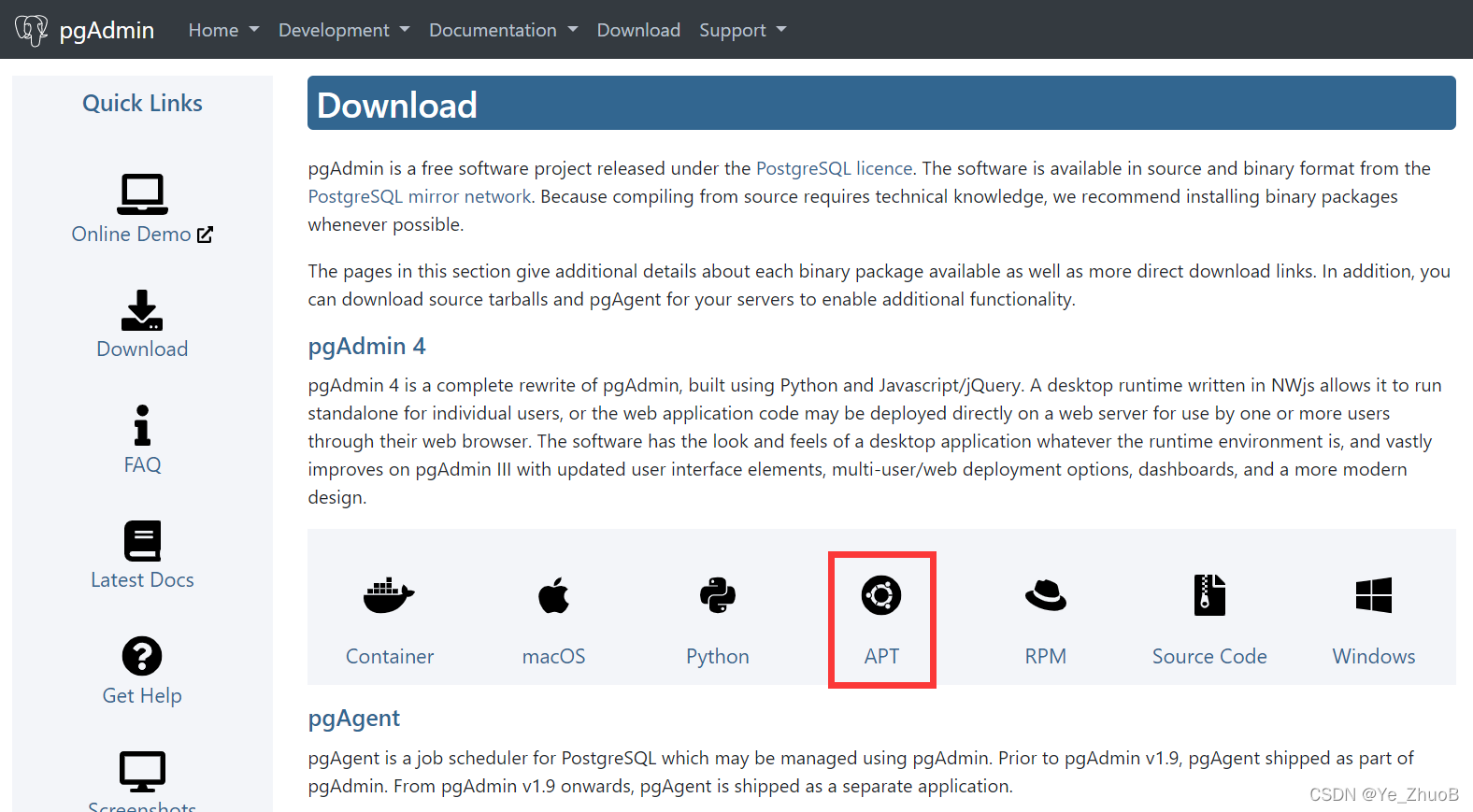Click the FAQ info icon
This screenshot has width=1473, height=812.
[x=142, y=425]
